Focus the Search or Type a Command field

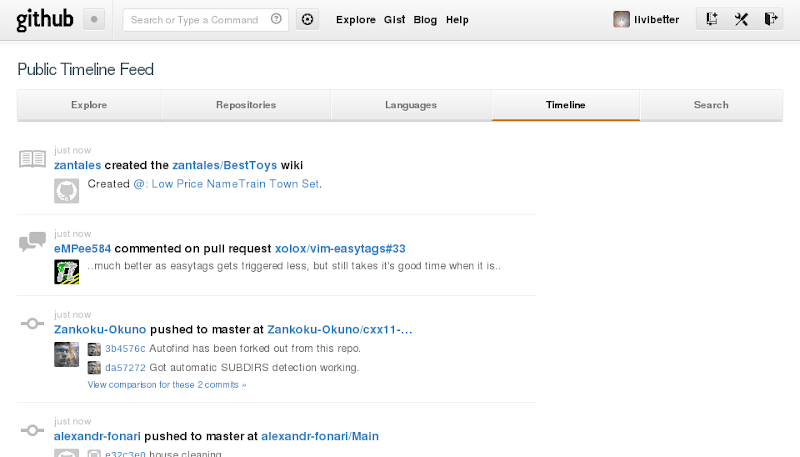205,19
